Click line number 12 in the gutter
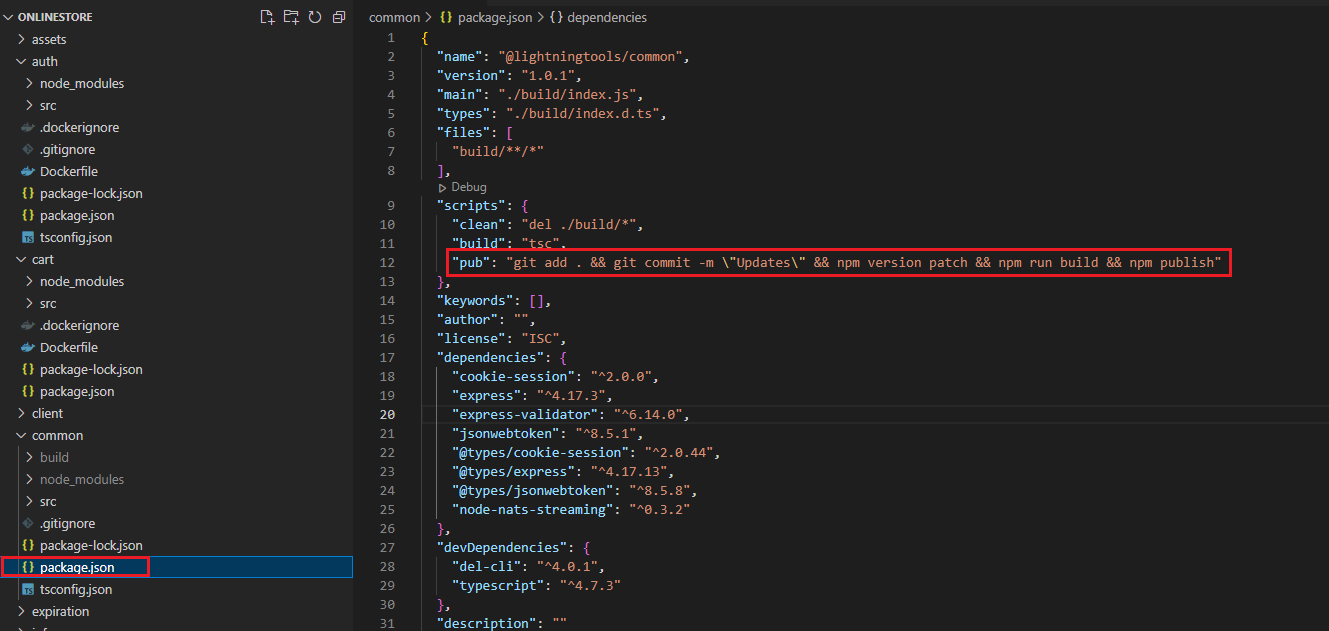This screenshot has width=1329, height=631. 388,262
